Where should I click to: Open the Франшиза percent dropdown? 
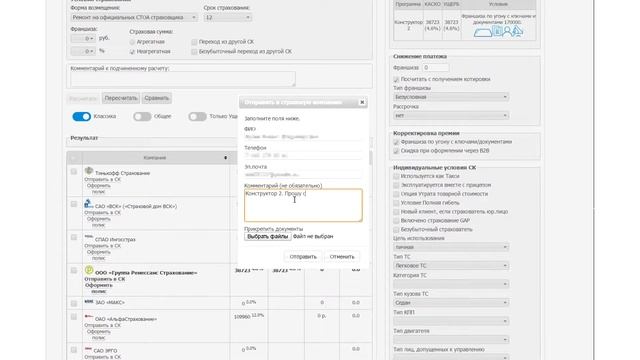click(x=83, y=51)
